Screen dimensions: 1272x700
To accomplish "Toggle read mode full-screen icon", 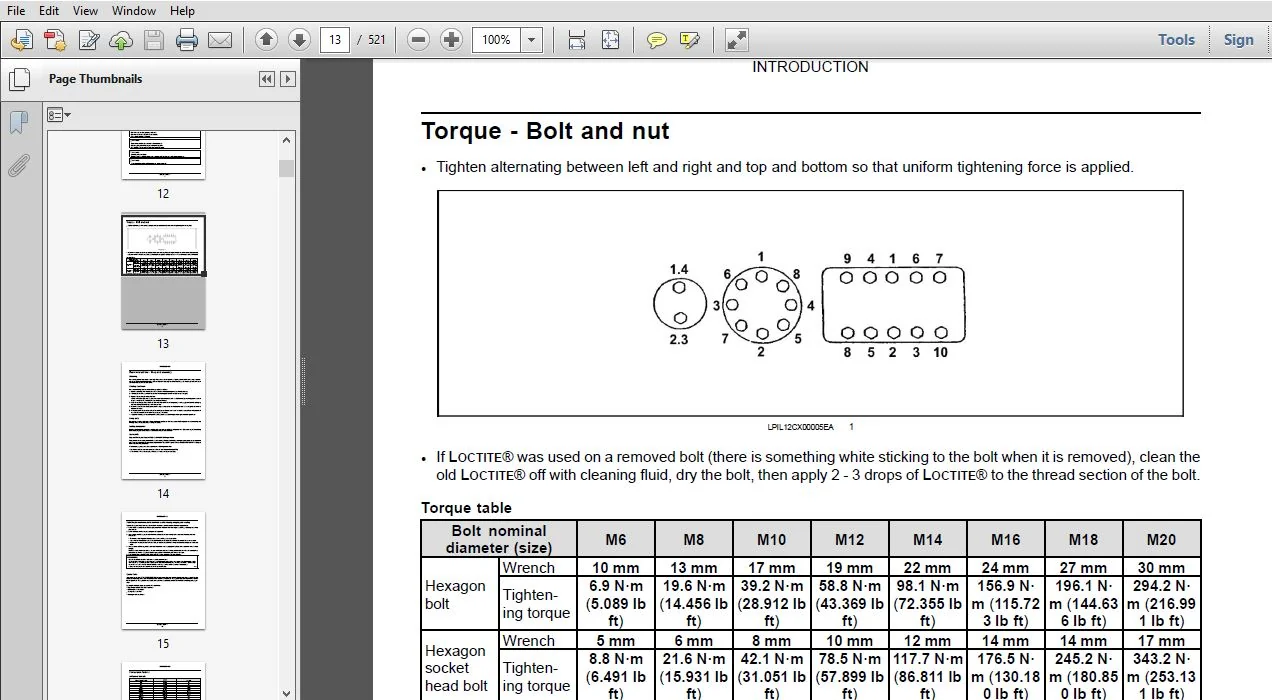I will [737, 40].
